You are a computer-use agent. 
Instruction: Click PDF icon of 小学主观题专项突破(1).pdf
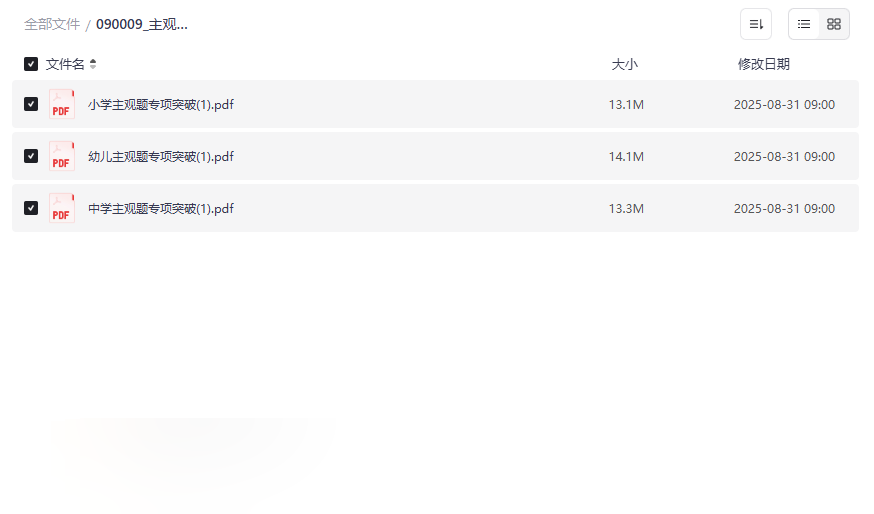[62, 104]
